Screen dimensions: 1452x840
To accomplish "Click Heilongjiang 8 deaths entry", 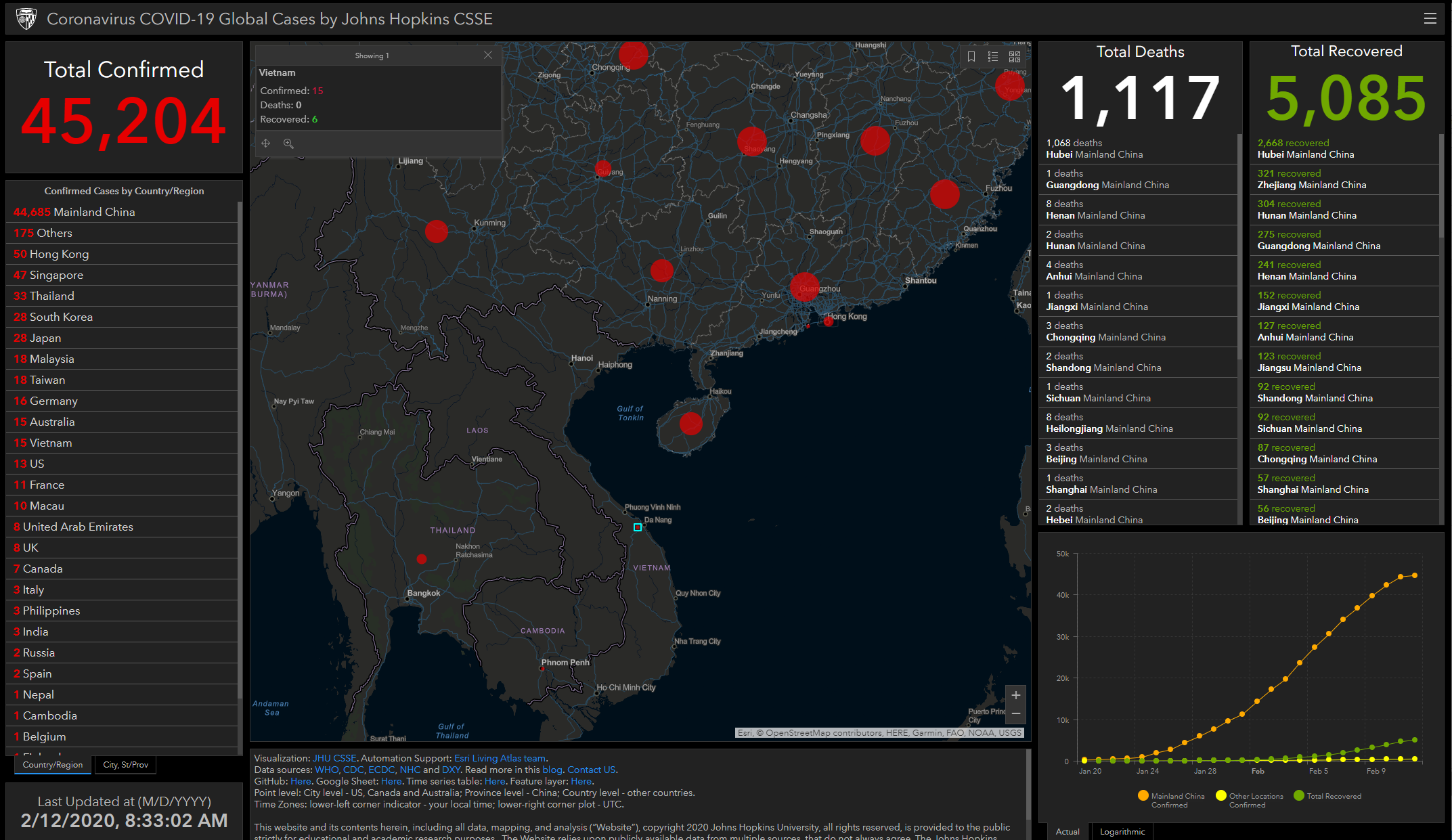I will pos(1138,423).
